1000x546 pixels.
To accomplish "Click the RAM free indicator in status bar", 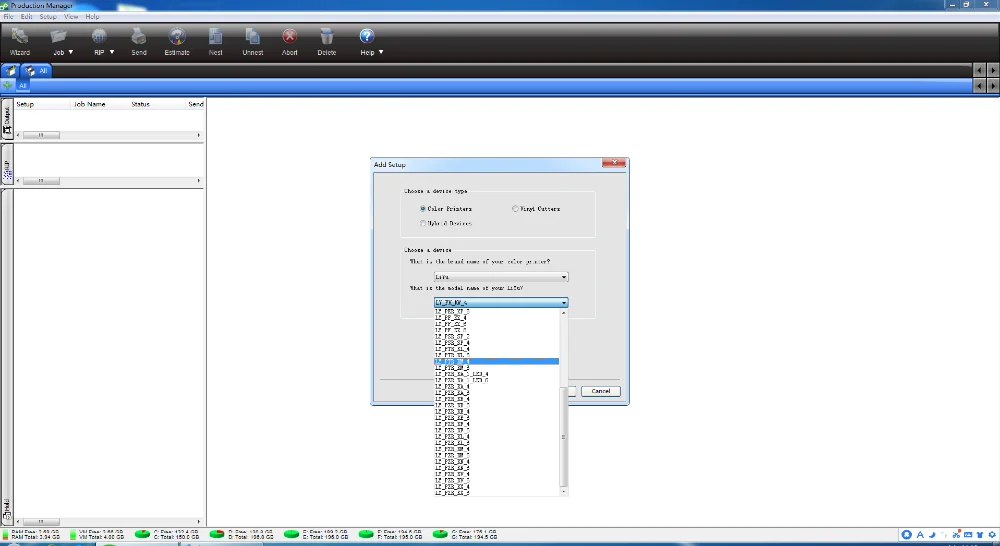I will (6, 534).
